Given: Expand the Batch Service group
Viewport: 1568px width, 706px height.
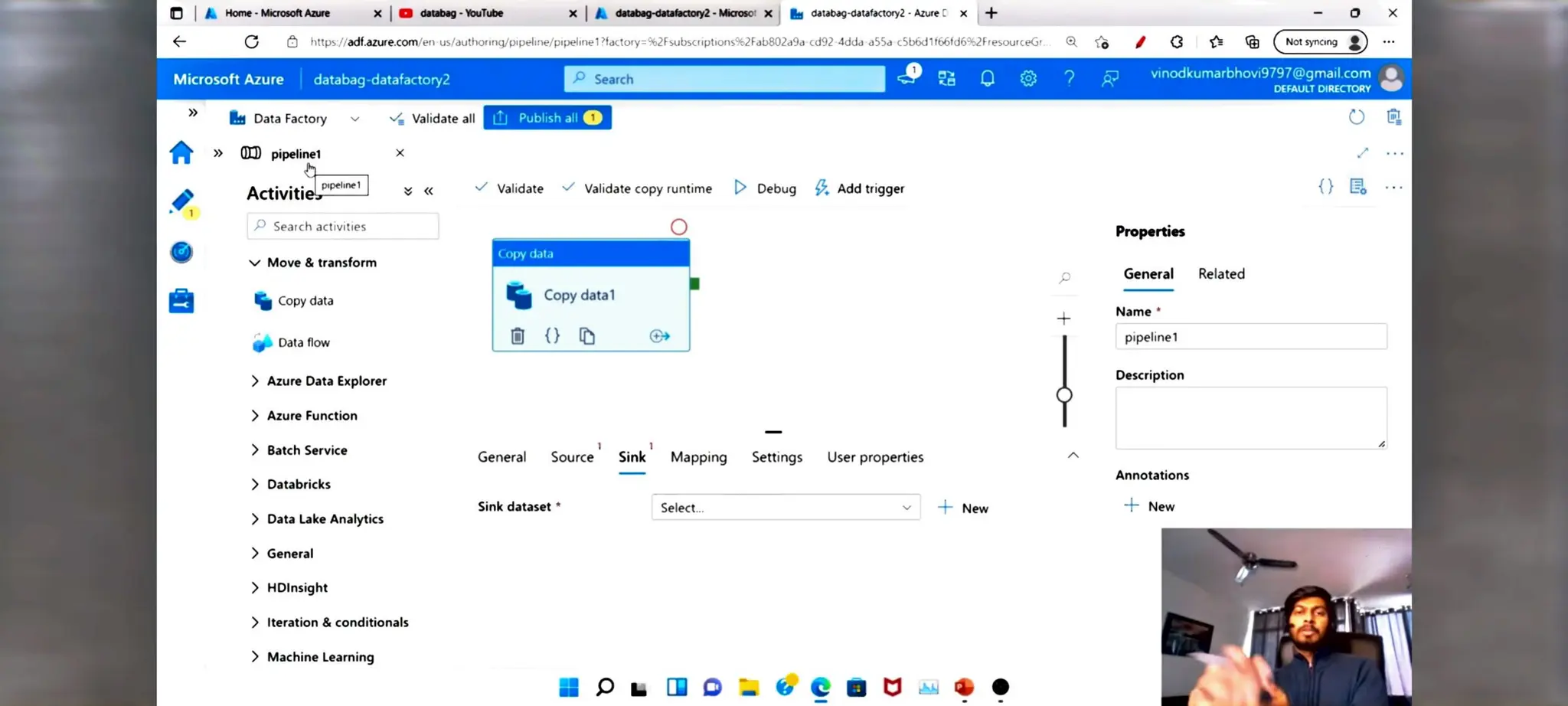Looking at the screenshot, I should click(x=299, y=449).
